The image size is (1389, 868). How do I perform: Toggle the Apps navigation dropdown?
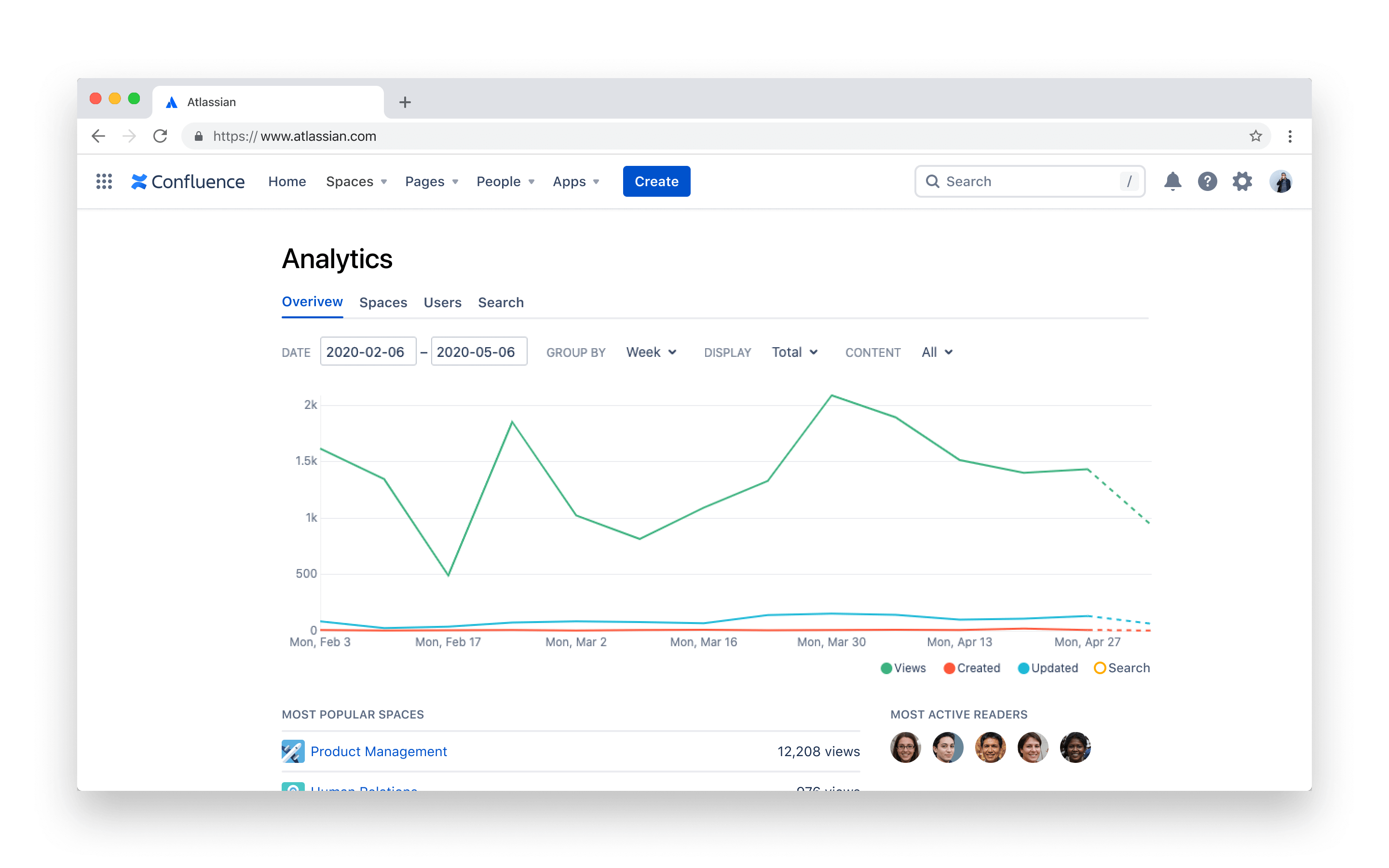coord(575,181)
